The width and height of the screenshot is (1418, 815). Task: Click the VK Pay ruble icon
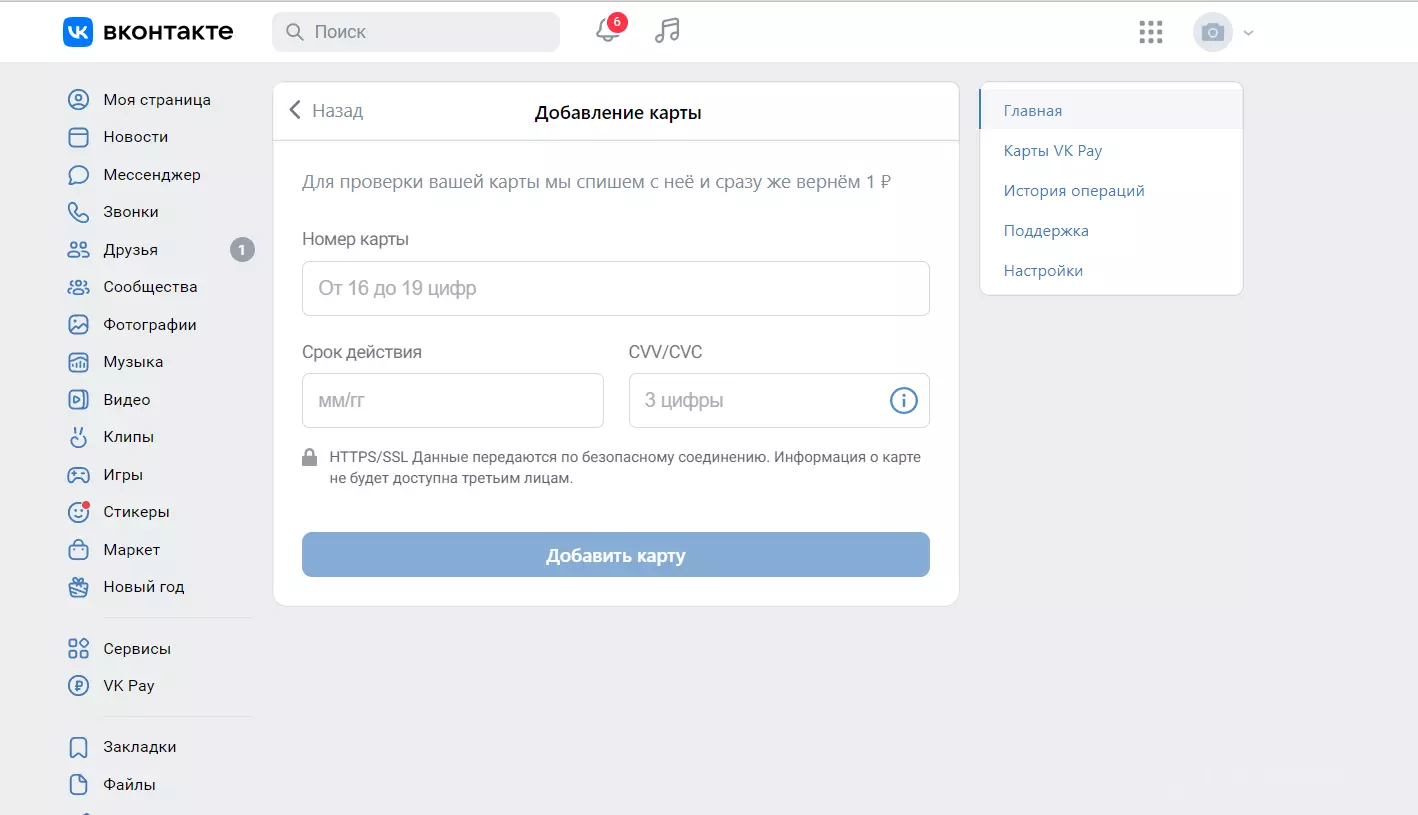(x=78, y=686)
